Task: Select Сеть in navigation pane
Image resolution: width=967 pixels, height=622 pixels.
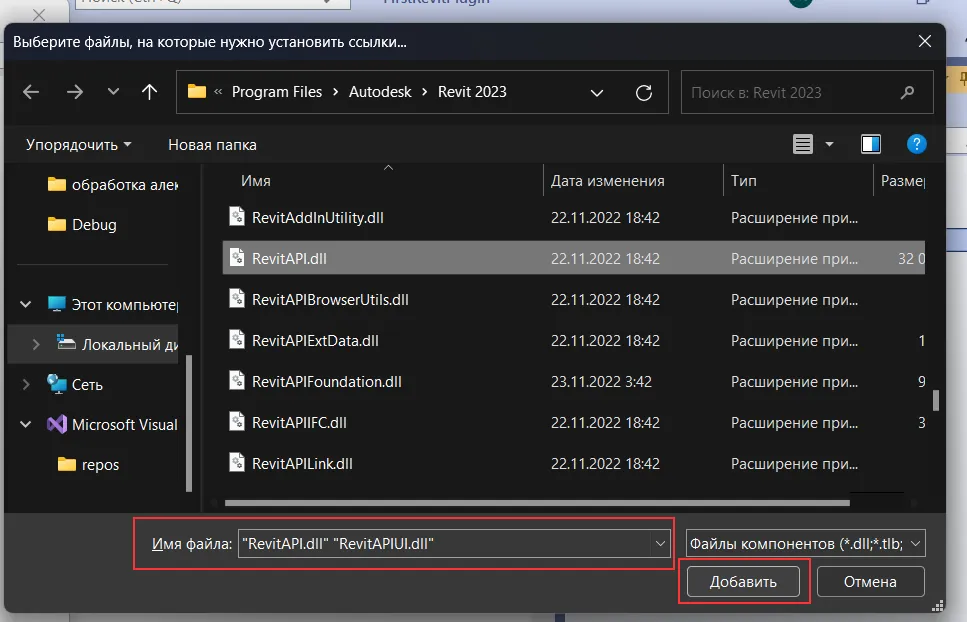Action: coord(75,385)
